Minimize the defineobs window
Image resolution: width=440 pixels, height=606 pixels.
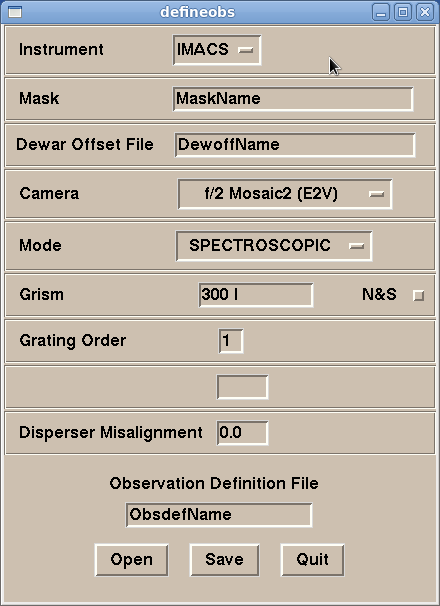(x=381, y=12)
